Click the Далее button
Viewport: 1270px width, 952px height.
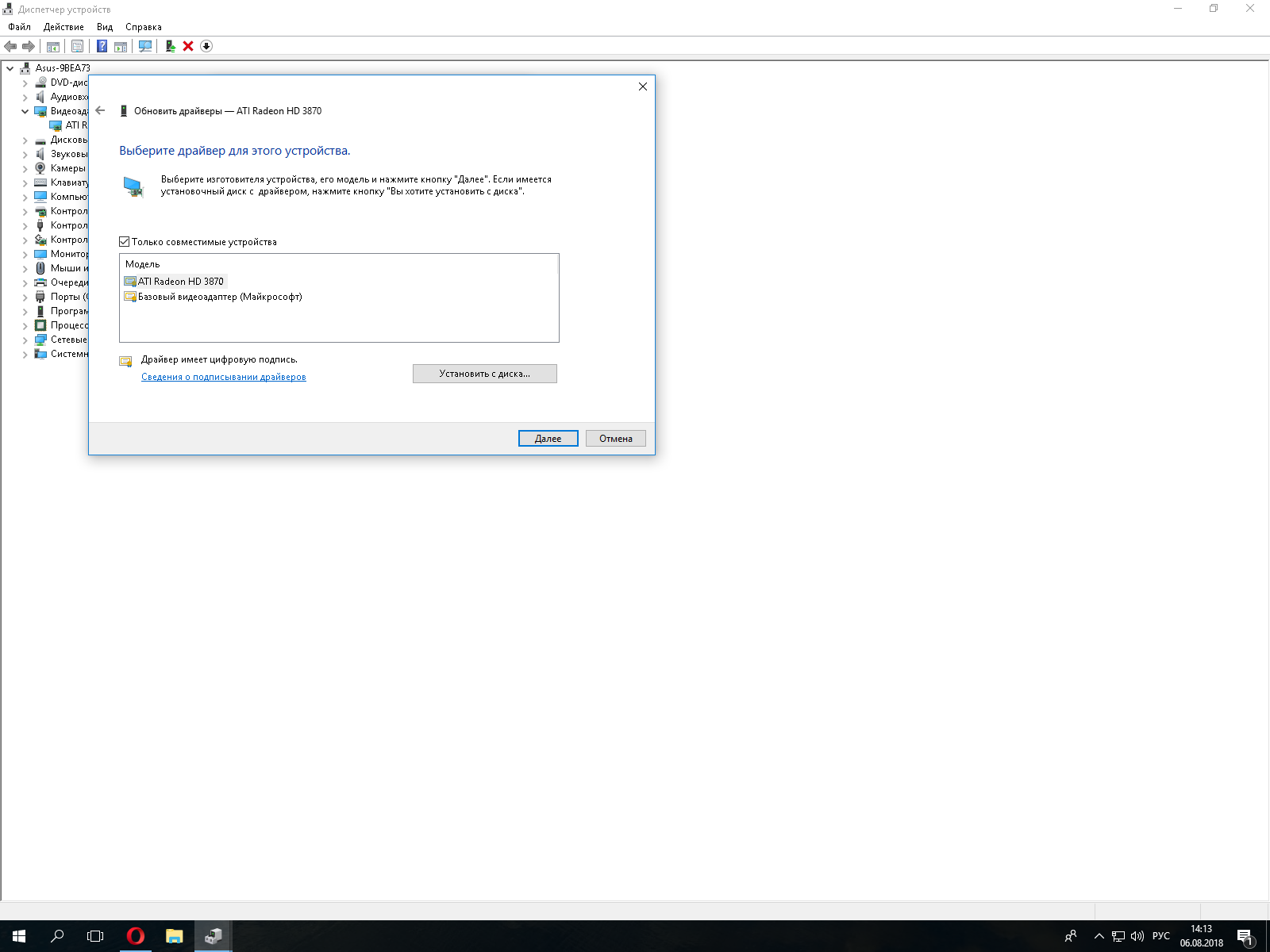pos(548,439)
